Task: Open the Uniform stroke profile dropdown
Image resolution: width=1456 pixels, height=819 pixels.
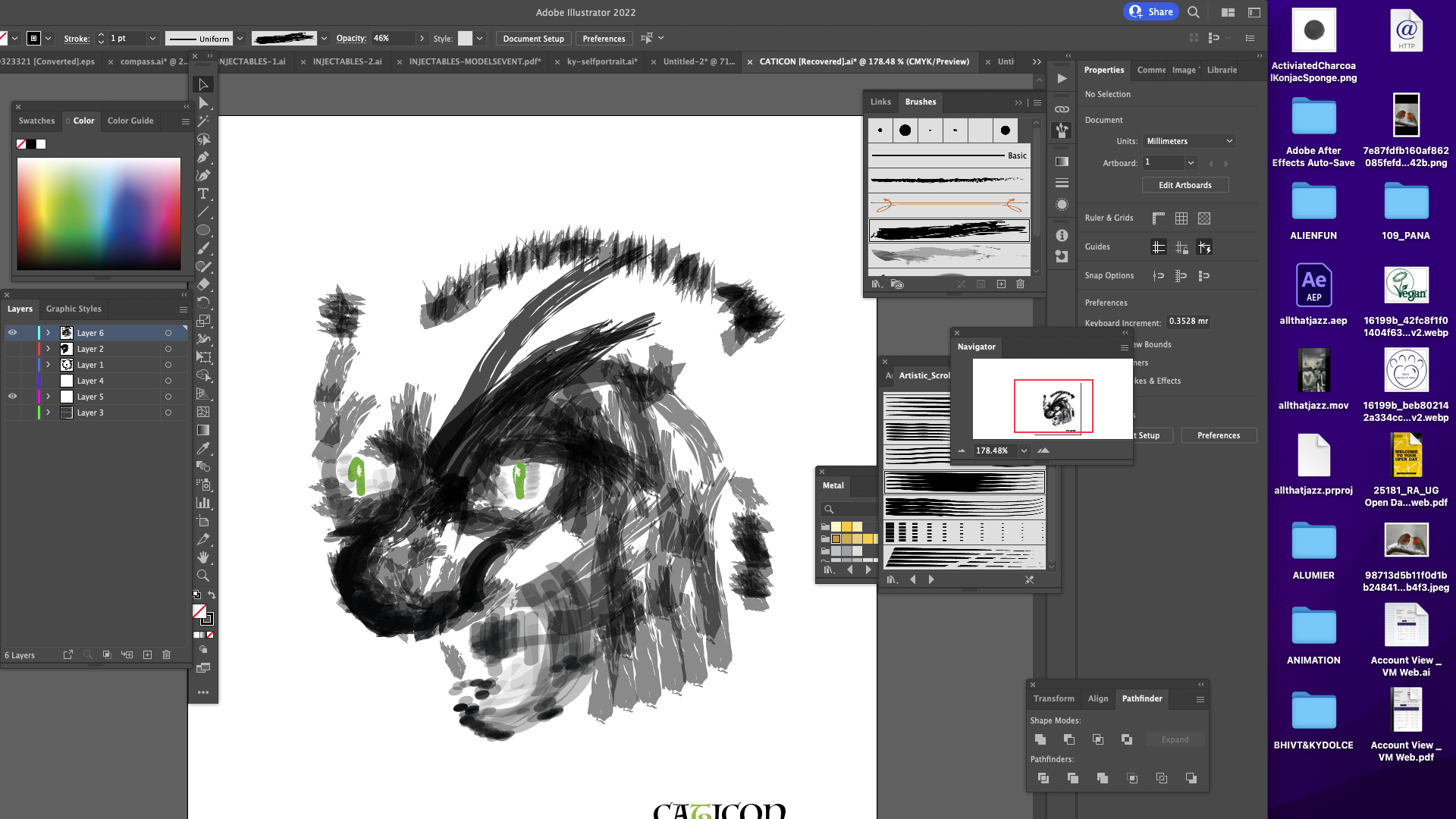Action: [x=240, y=38]
